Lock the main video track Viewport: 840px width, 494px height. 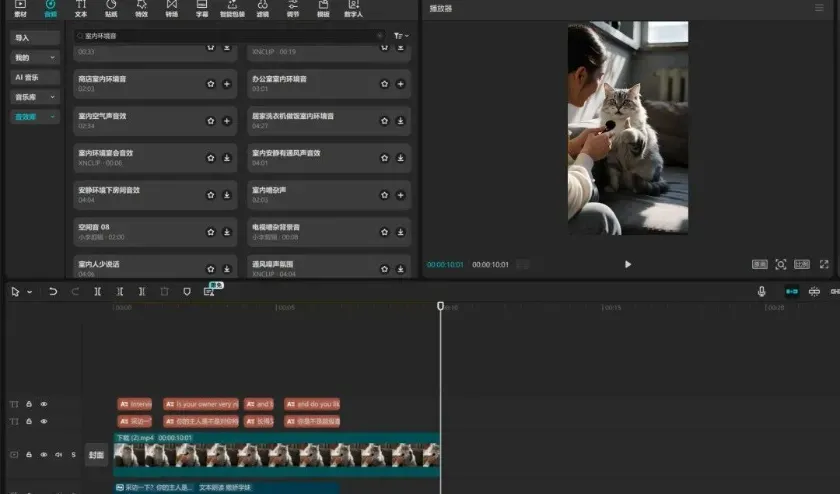[x=29, y=454]
